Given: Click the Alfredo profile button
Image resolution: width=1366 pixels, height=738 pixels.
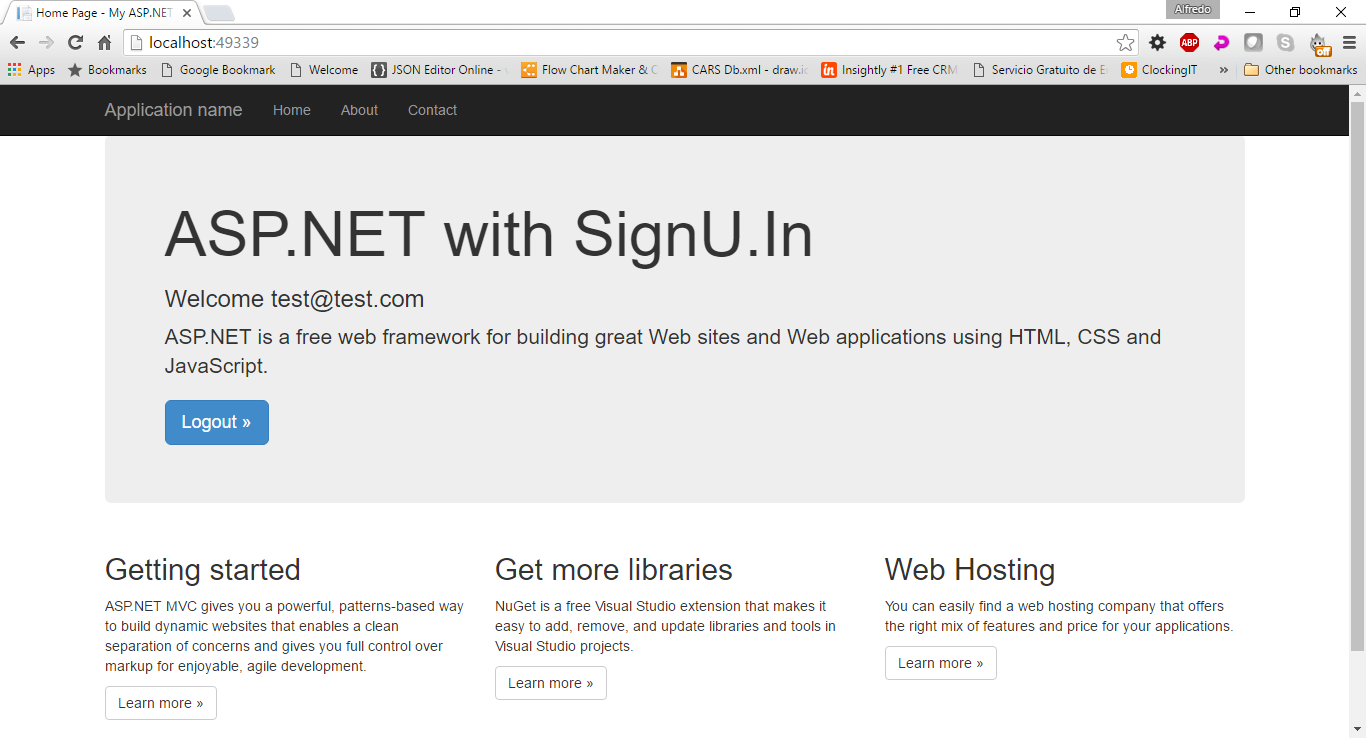Looking at the screenshot, I should [1192, 9].
